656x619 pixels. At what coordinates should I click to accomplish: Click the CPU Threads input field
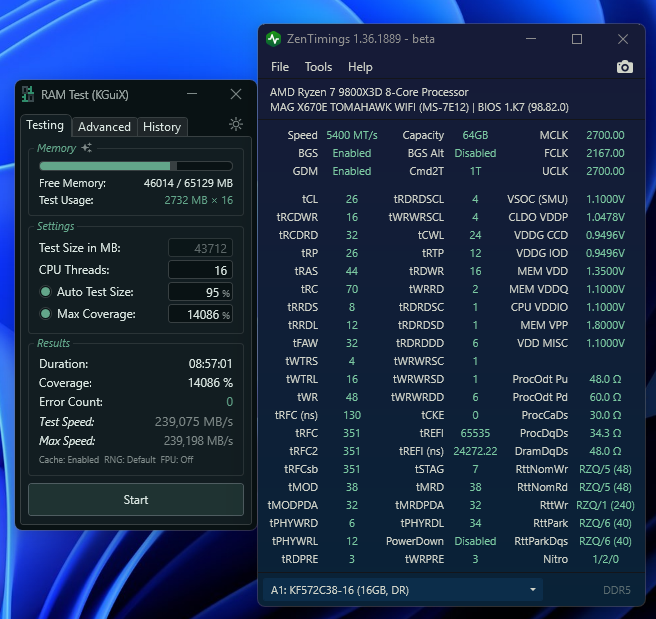[x=200, y=270]
